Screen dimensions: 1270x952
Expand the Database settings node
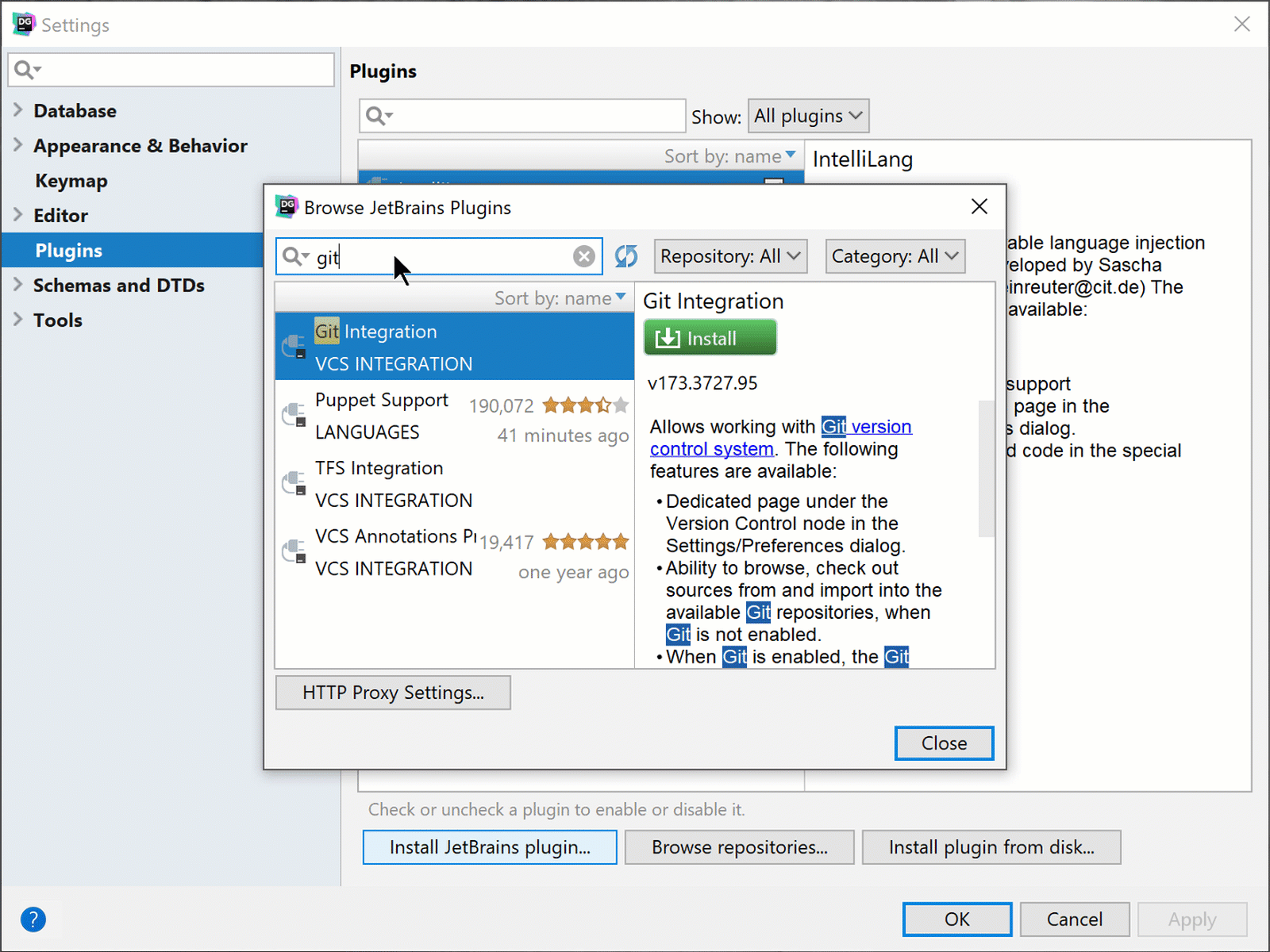pyautogui.click(x=17, y=110)
